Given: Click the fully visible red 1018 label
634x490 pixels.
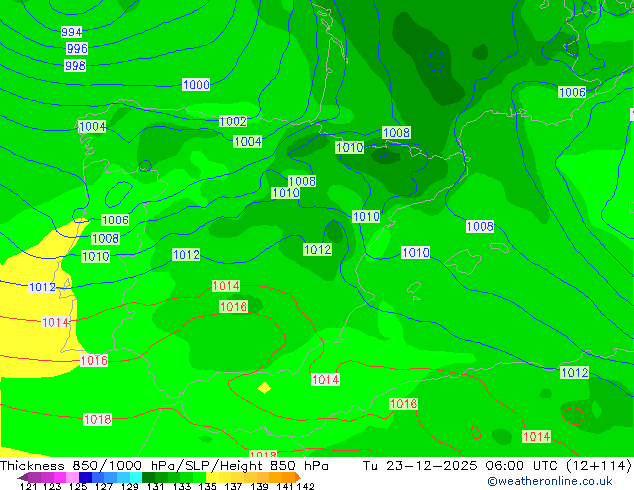Looking at the screenshot, I should tap(97, 419).
